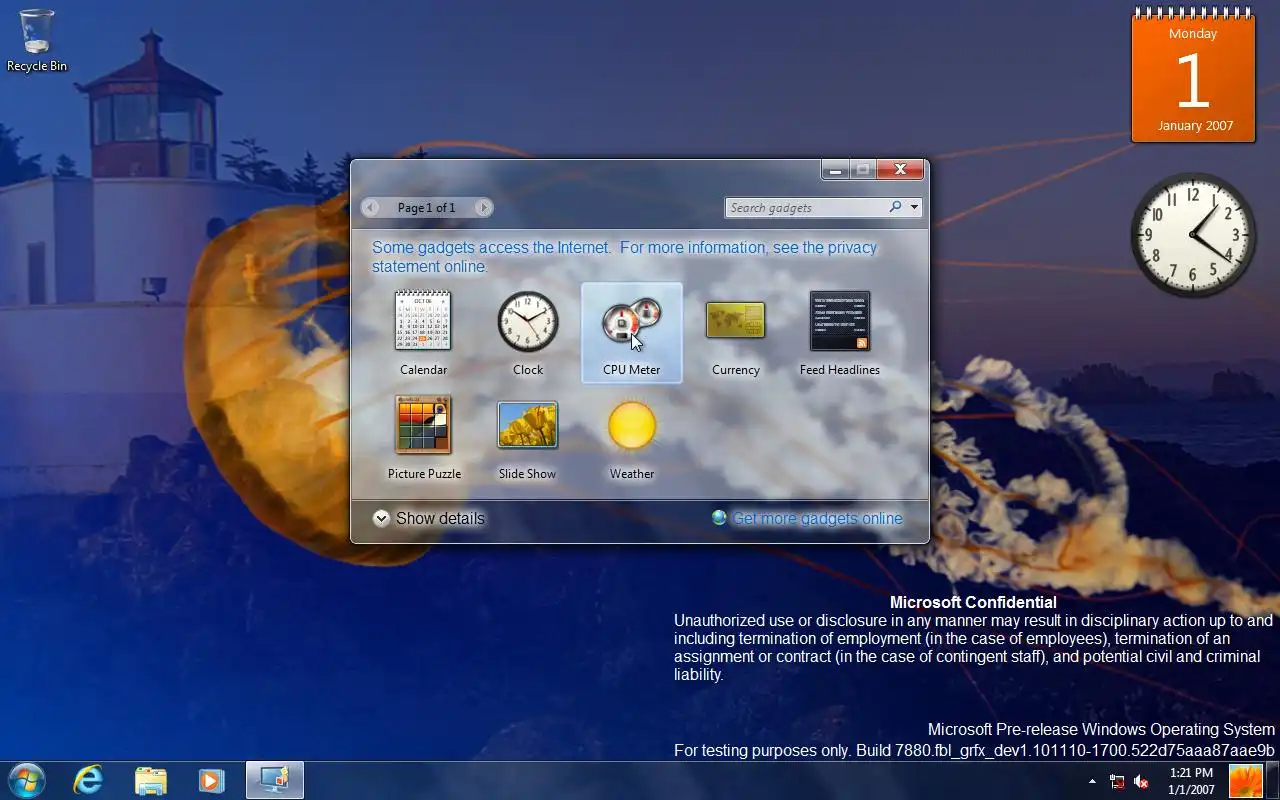Image resolution: width=1280 pixels, height=800 pixels.
Task: Close the gadget gallery window
Action: pos(900,170)
